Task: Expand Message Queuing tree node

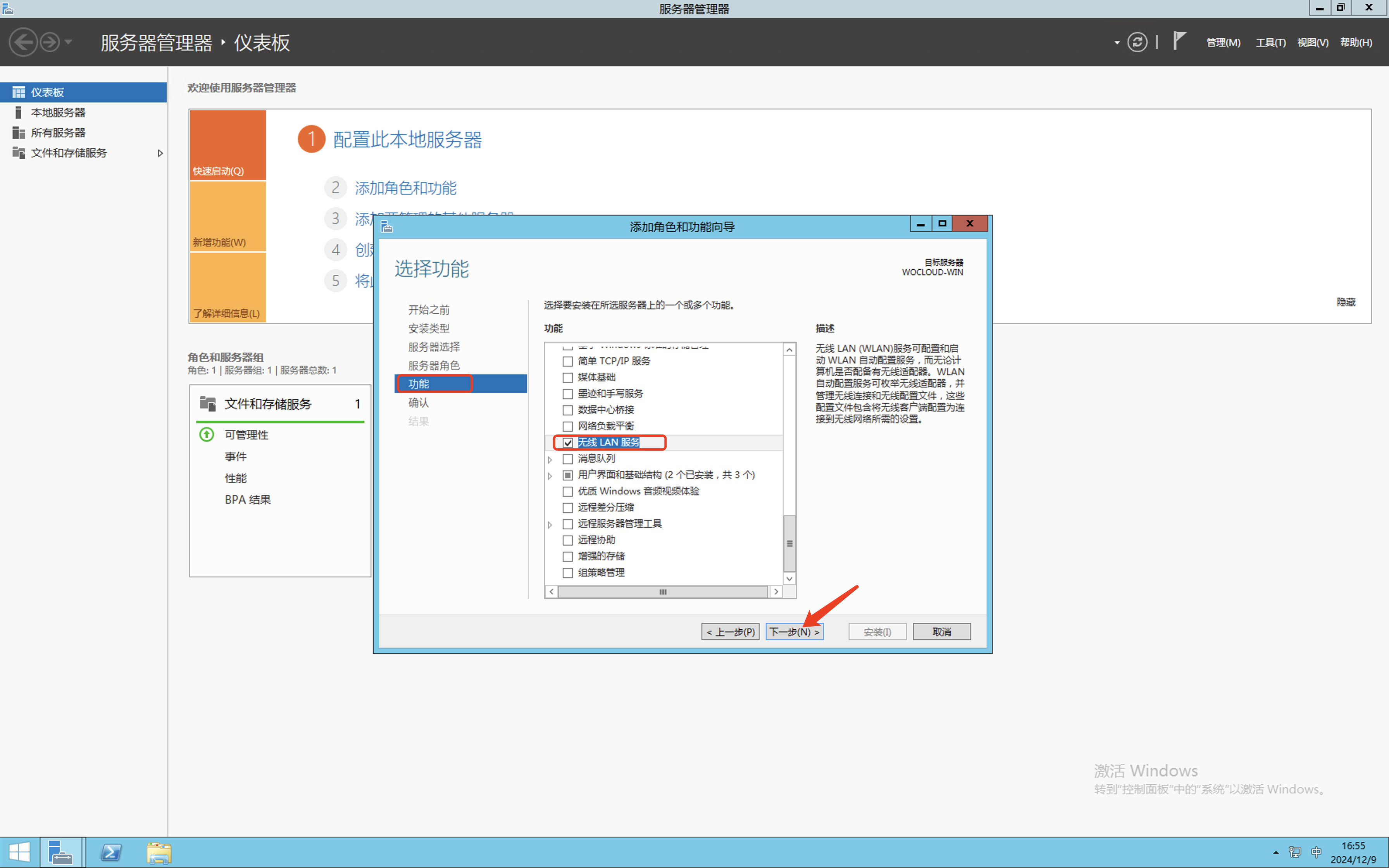Action: [x=550, y=459]
